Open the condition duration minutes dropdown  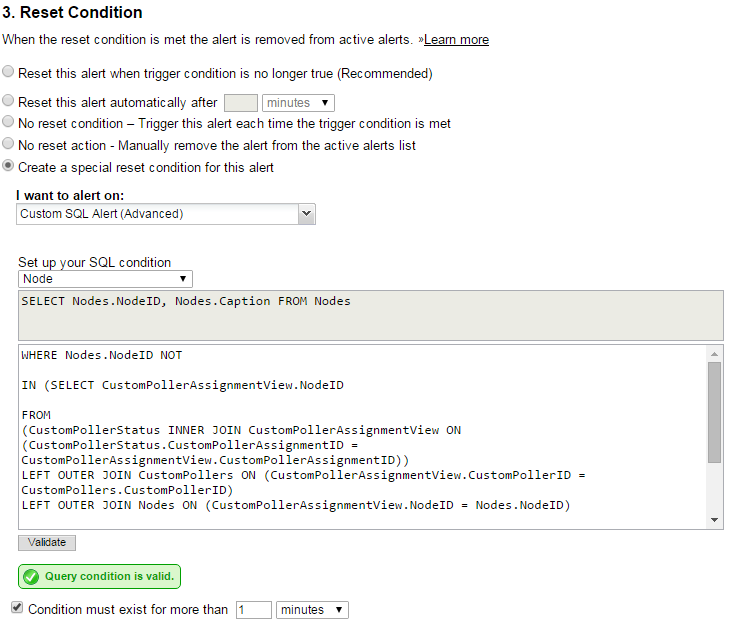pyautogui.click(x=312, y=610)
